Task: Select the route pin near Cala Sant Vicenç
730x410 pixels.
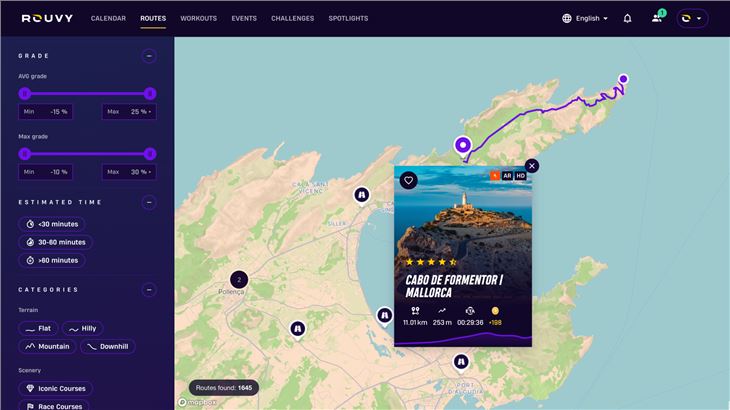Action: point(362,194)
